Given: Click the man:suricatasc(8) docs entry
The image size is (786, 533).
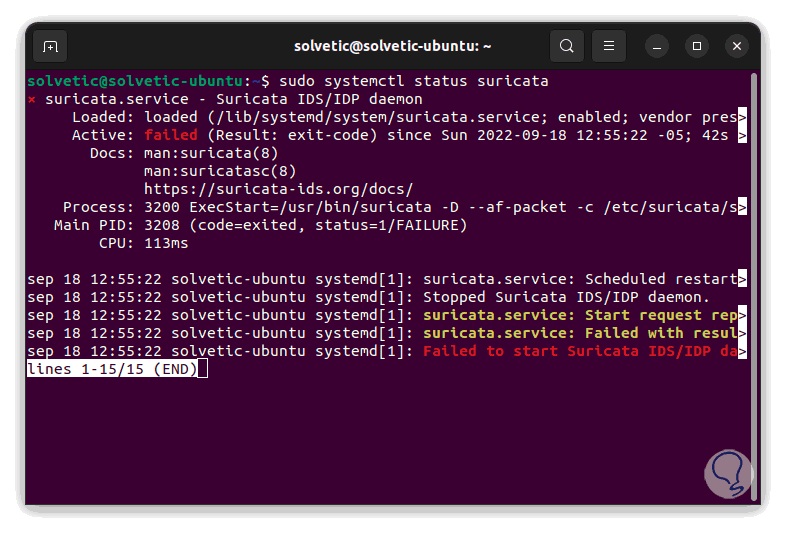Looking at the screenshot, I should [x=220, y=171].
